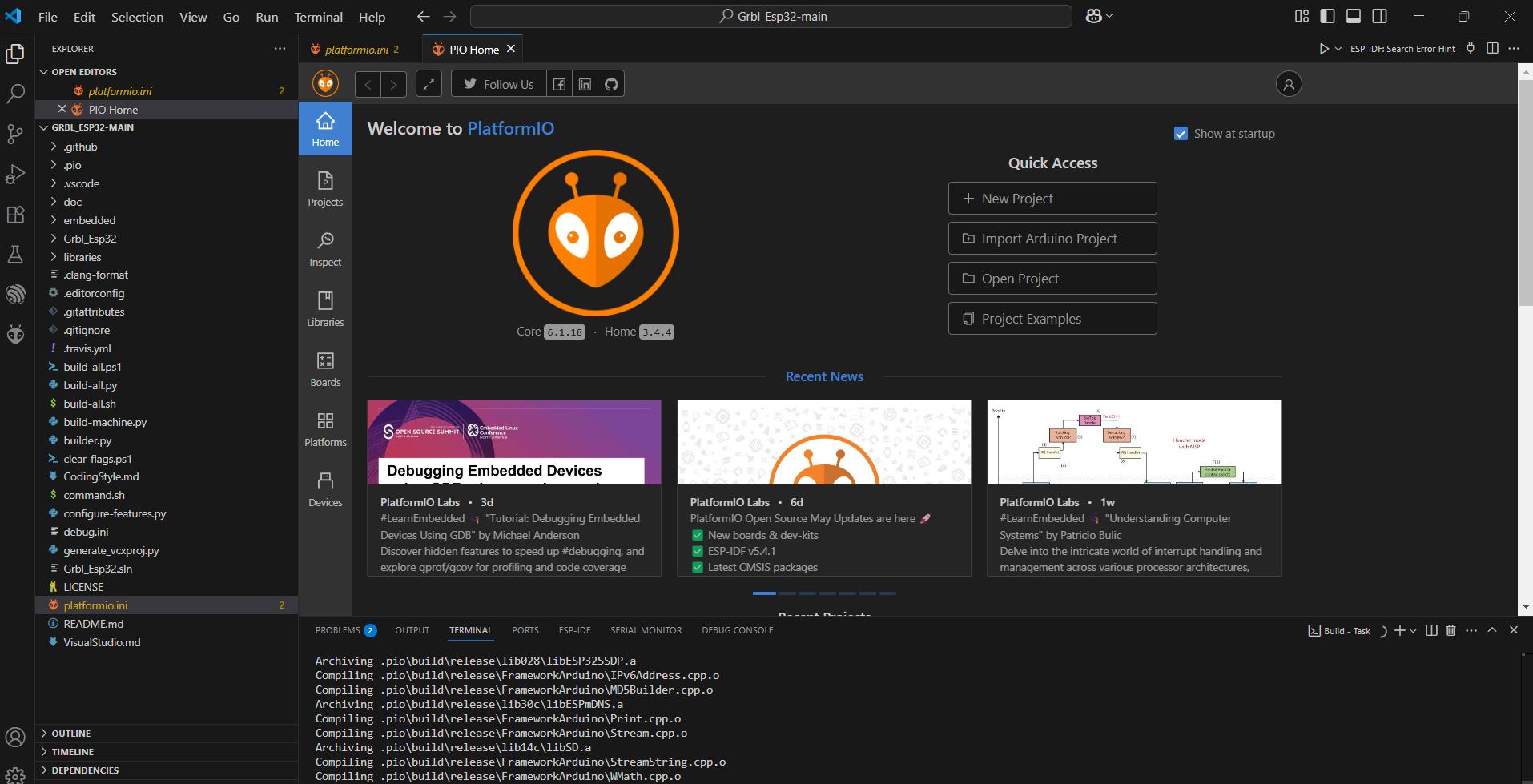Switch to the platformio.ini editor tab
This screenshot has width=1533, height=784.
[x=360, y=49]
